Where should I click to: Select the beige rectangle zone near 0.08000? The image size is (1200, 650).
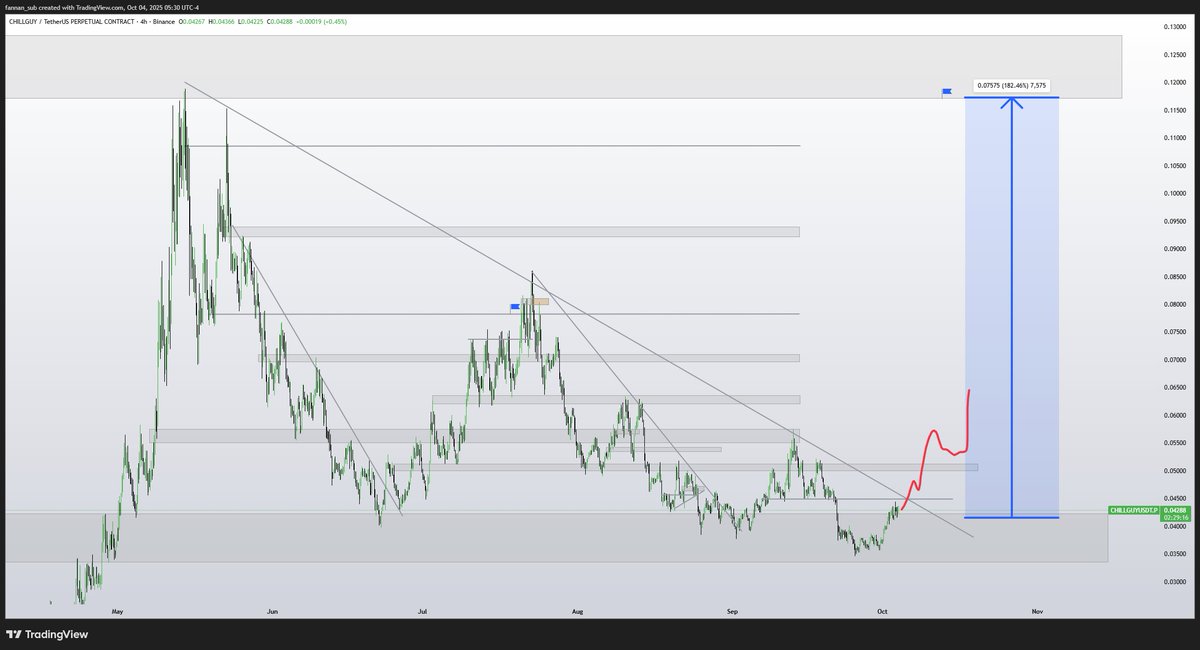[x=538, y=300]
